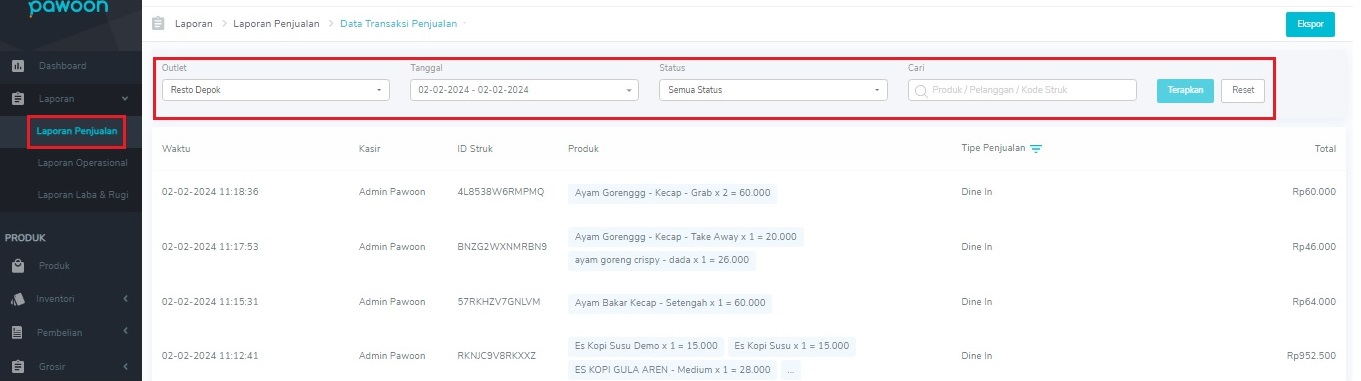
Task: Click the Es Kopi Susu Demo product tag
Action: (645, 346)
